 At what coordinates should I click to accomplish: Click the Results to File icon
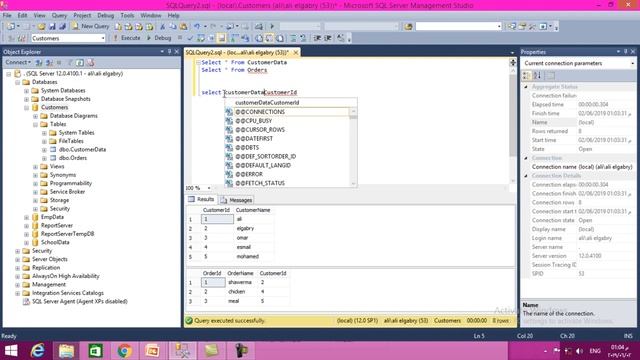click(x=280, y=38)
